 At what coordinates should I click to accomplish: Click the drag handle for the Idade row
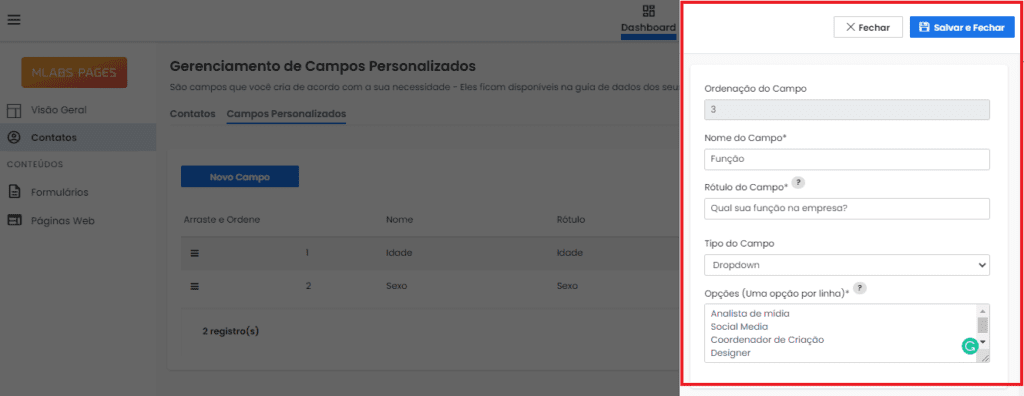pyautogui.click(x=195, y=253)
